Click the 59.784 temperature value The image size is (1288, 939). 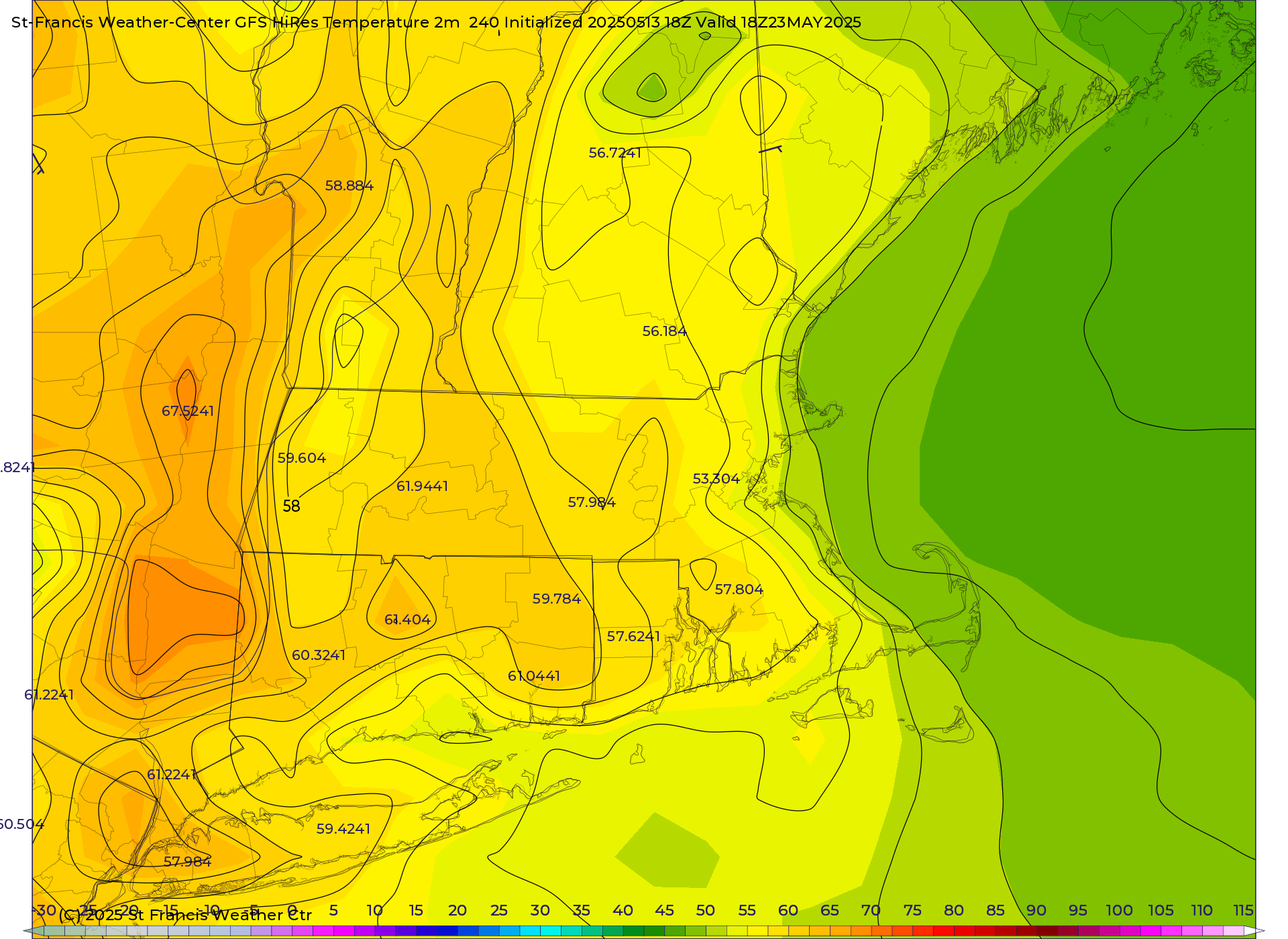click(557, 599)
